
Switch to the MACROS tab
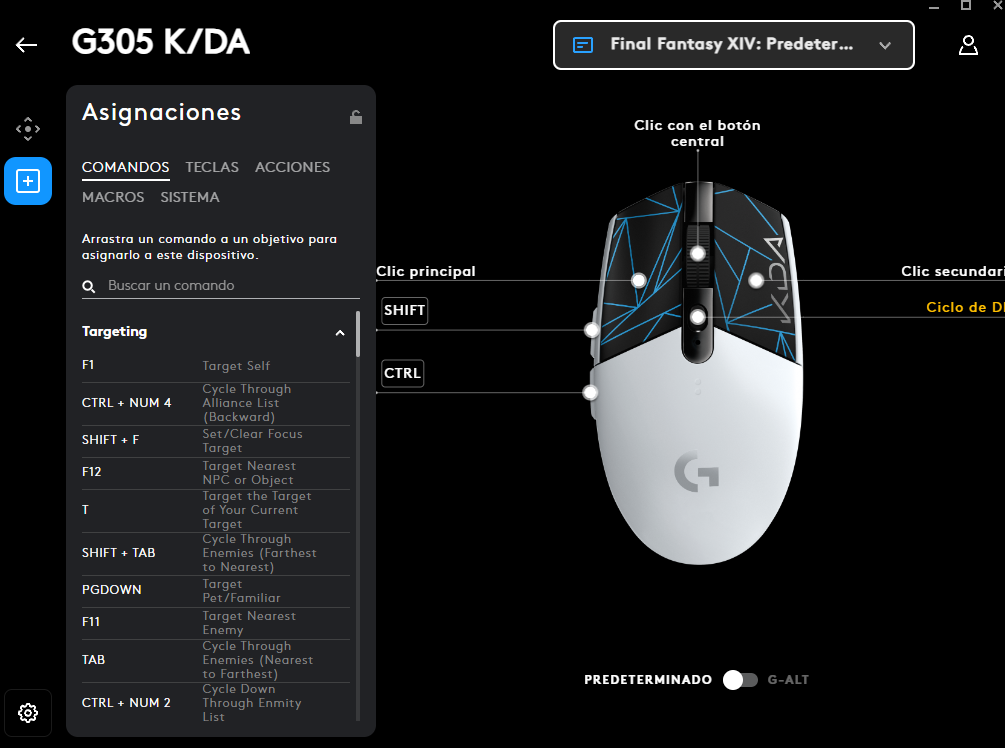[x=113, y=197]
